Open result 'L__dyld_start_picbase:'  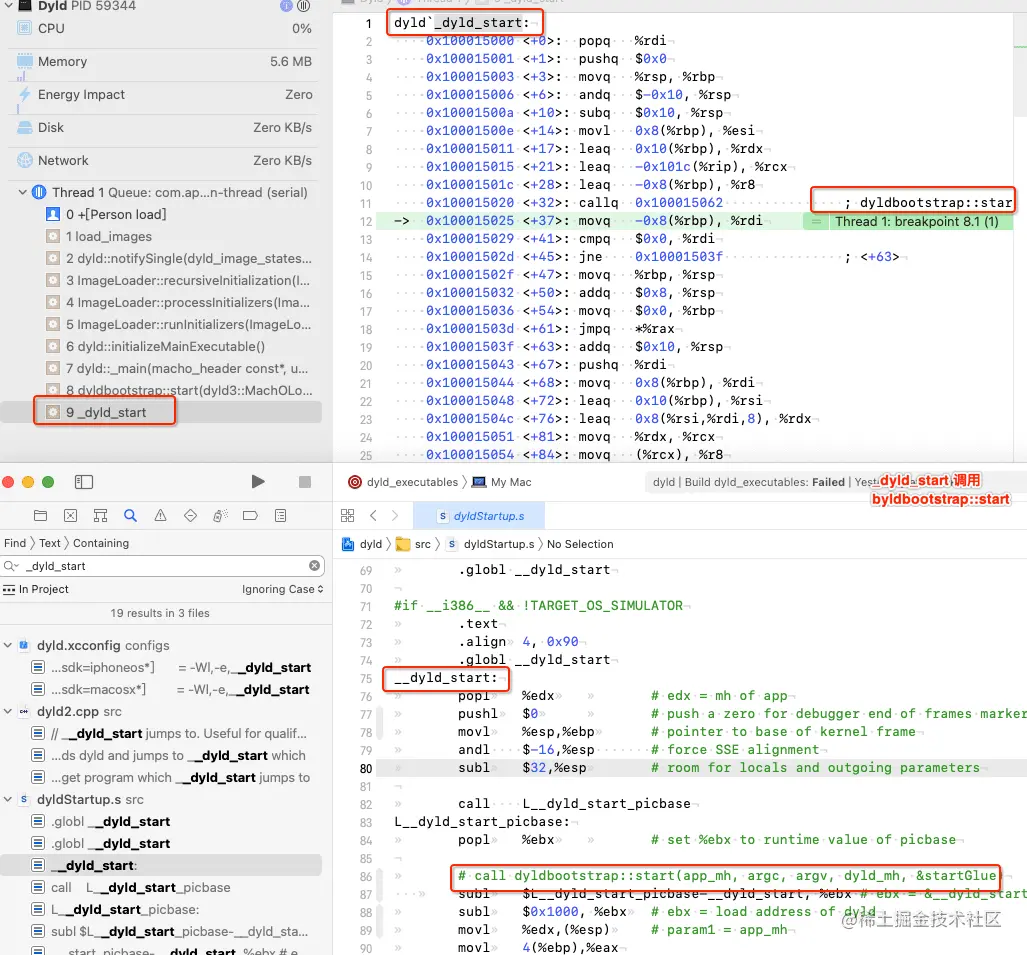pyautogui.click(x=115, y=910)
